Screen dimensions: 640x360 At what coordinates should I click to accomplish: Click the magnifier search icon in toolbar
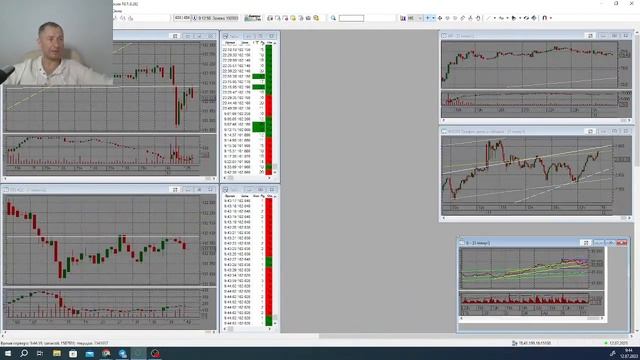click(x=333, y=18)
